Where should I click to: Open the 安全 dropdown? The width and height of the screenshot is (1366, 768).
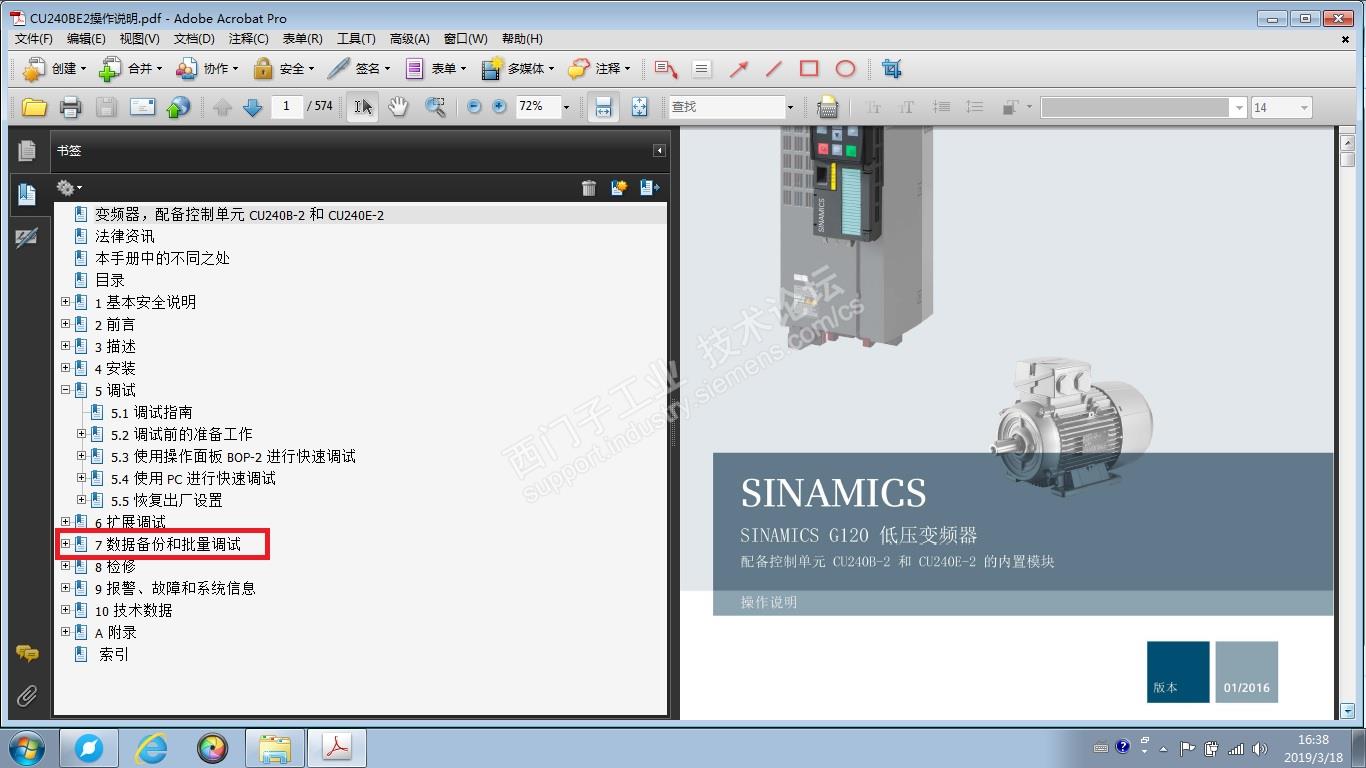283,69
